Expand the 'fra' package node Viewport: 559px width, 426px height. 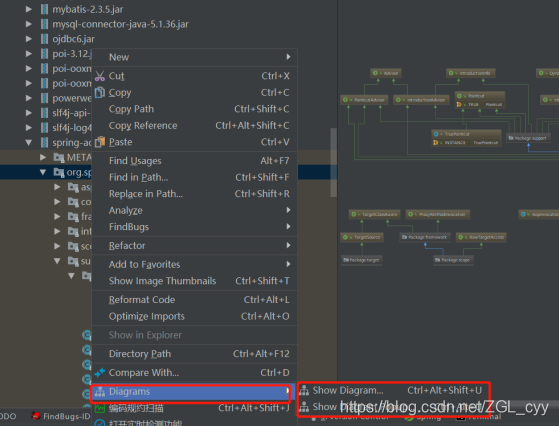(57, 216)
